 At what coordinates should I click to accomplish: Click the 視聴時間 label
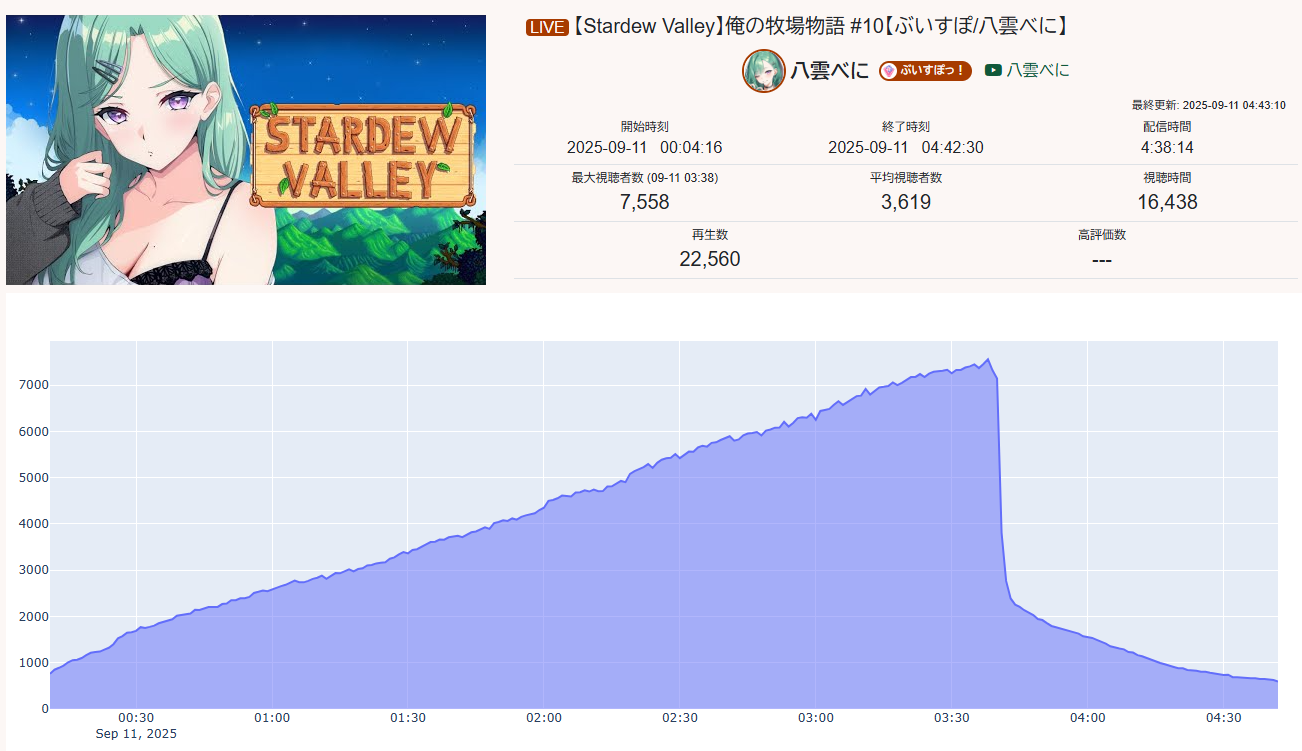[1167, 178]
